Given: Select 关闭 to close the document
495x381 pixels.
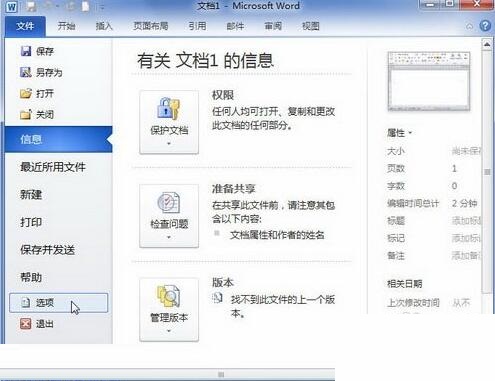Looking at the screenshot, I should pyautogui.click(x=37, y=115).
